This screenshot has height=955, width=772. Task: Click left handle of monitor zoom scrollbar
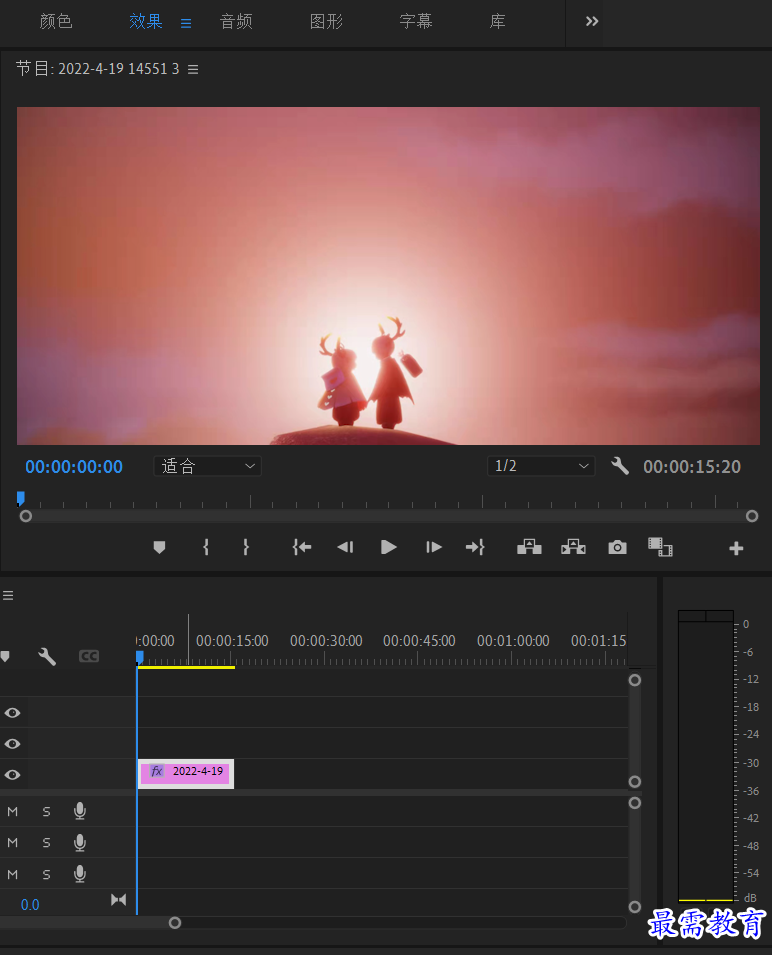(26, 516)
